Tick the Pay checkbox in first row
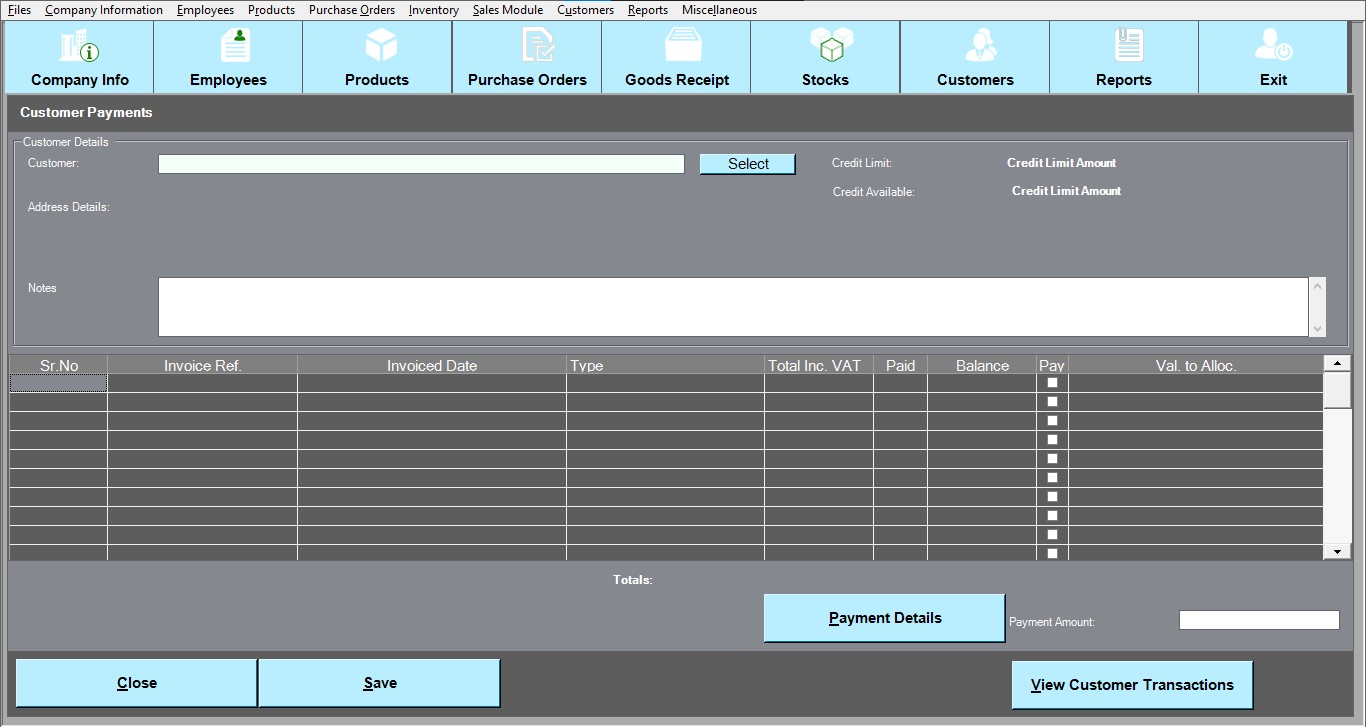1366x727 pixels. click(1052, 383)
